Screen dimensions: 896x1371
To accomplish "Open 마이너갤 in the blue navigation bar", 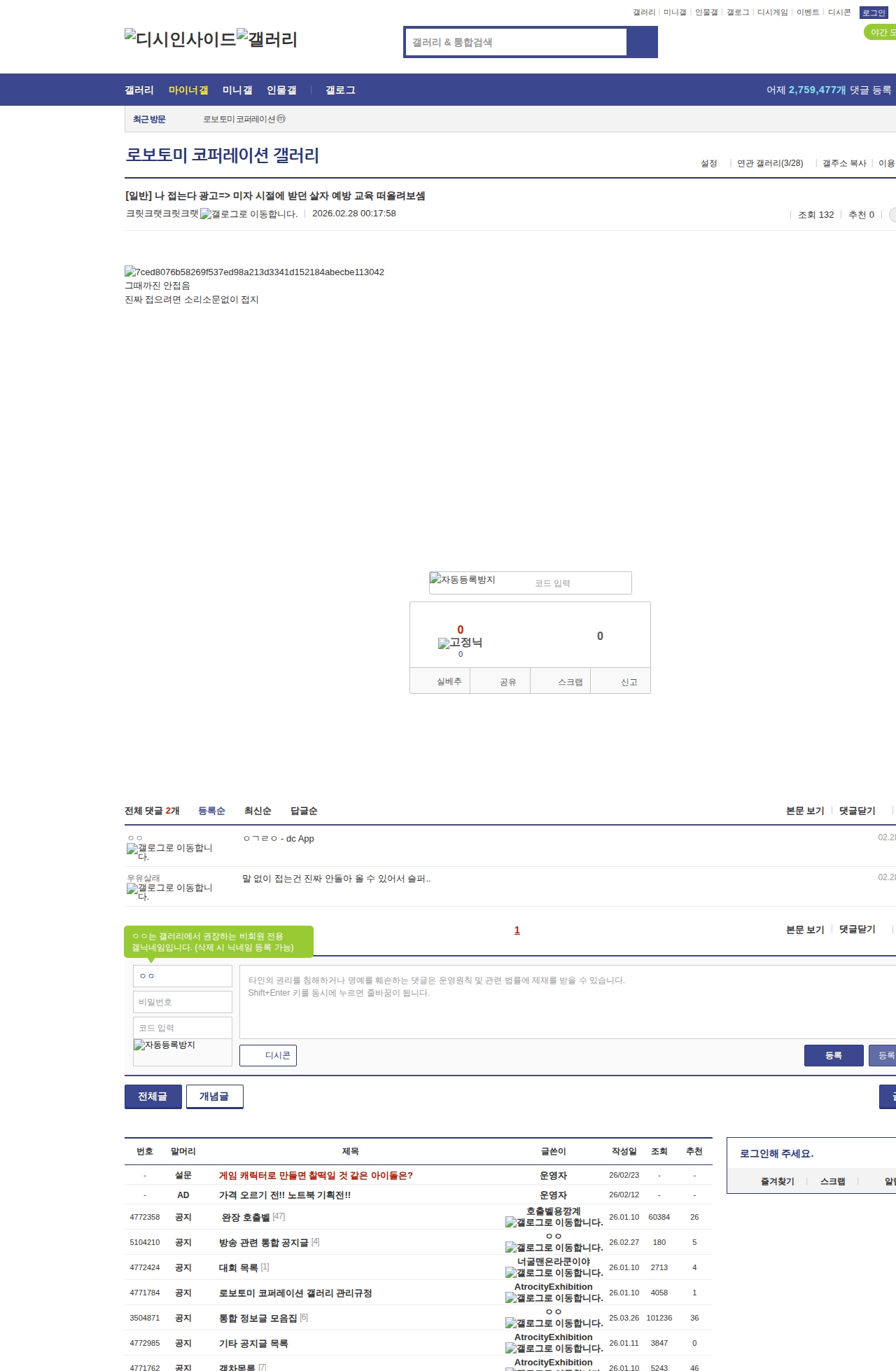I will click(x=188, y=90).
